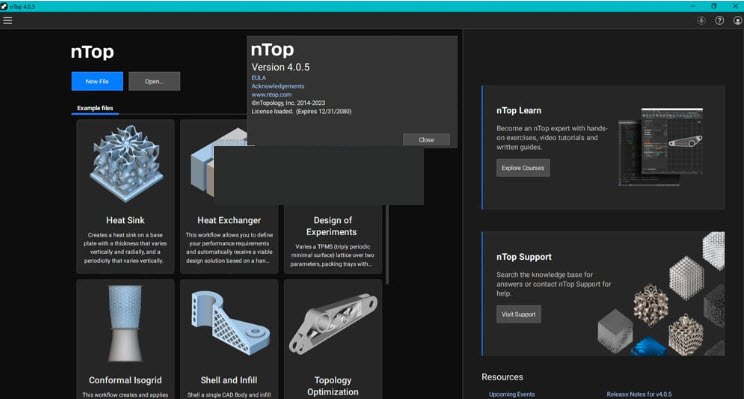Open the Shell and Infill example thumbnail
This screenshot has width=744, height=399.
pos(231,323)
